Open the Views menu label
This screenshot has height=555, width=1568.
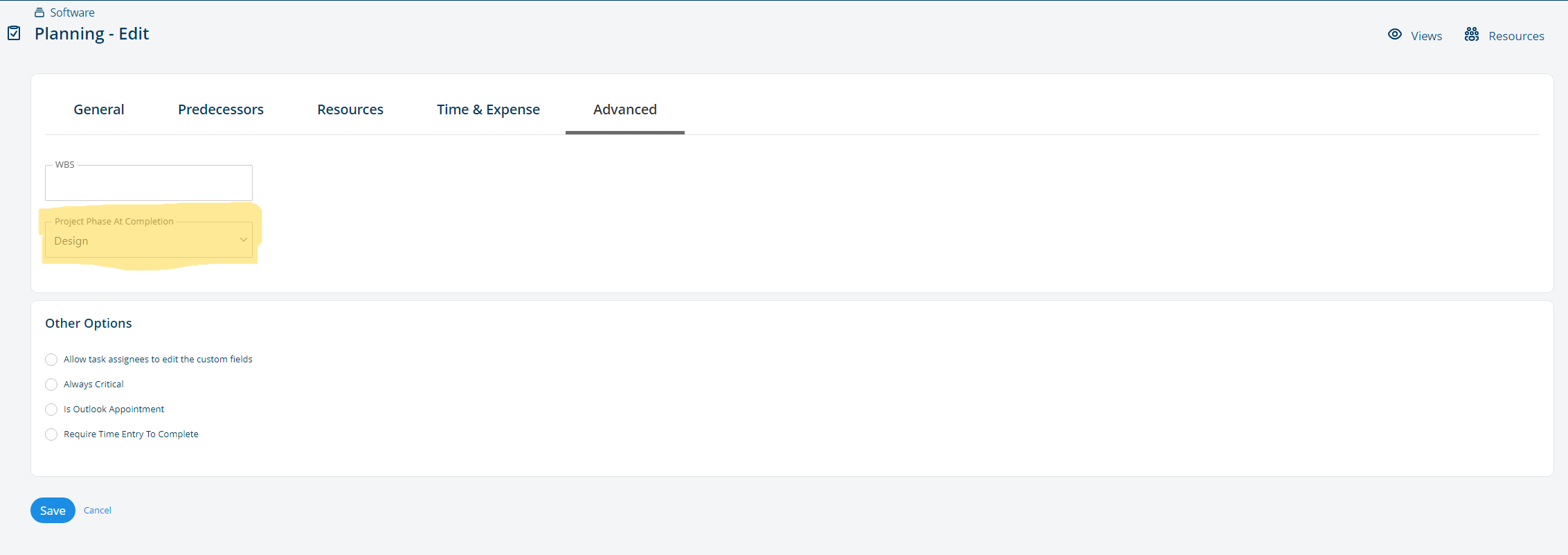1426,36
